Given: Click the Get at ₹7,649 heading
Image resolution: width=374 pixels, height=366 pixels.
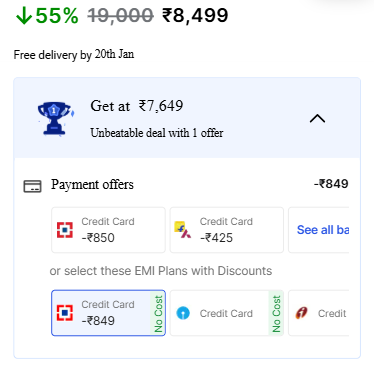Looking at the screenshot, I should coord(137,106).
